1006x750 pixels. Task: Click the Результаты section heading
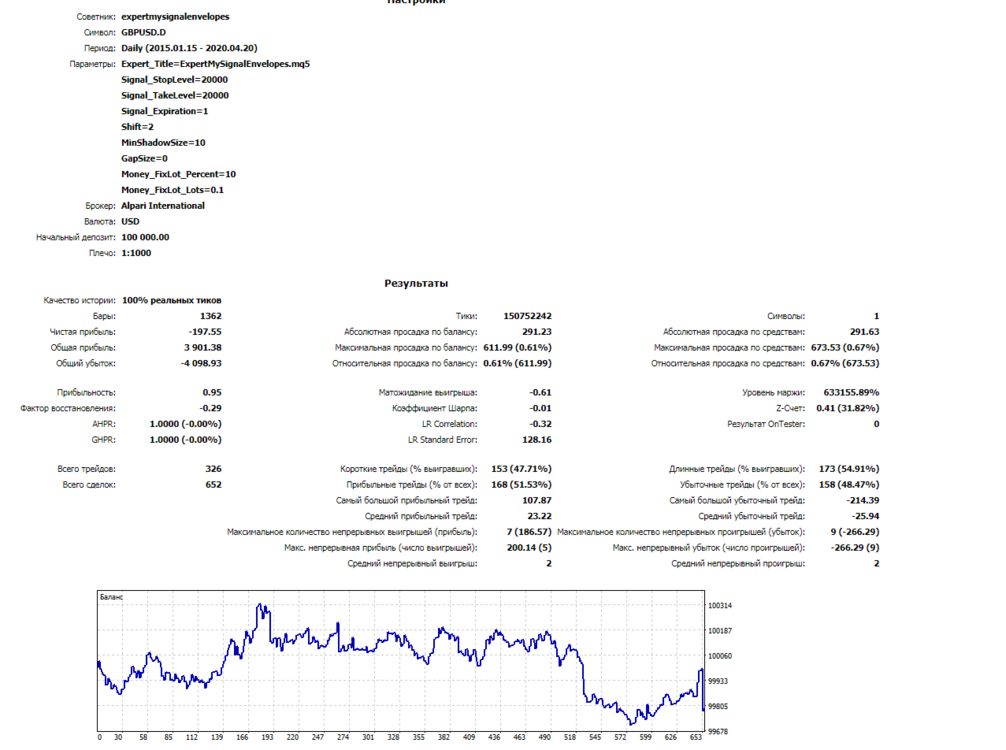pos(416,283)
